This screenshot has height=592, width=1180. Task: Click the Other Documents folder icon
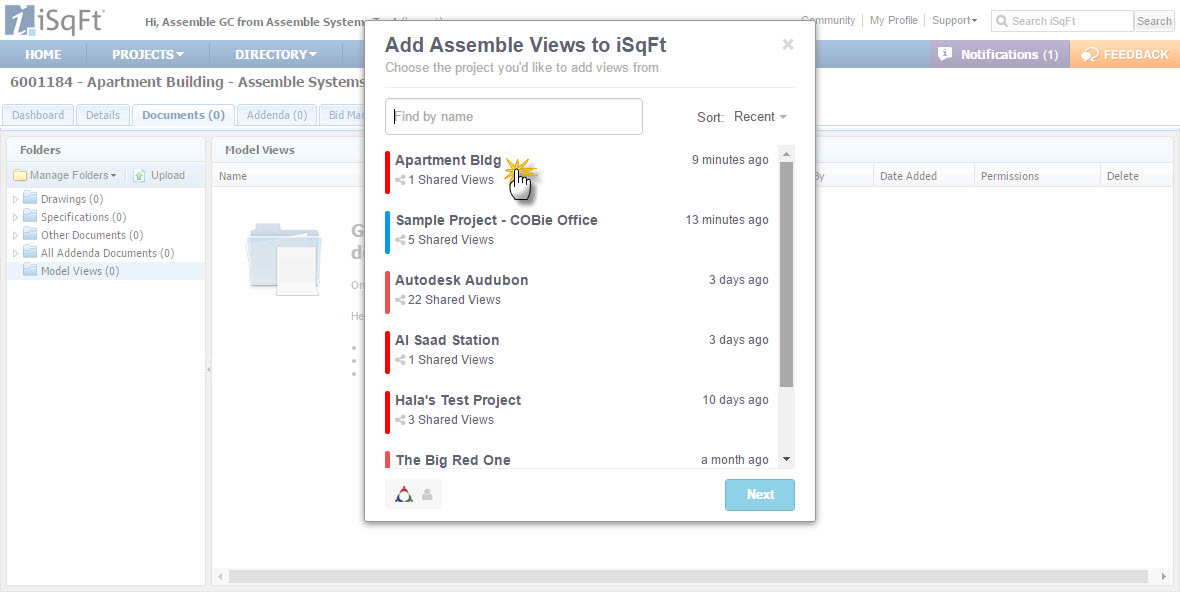click(30, 235)
